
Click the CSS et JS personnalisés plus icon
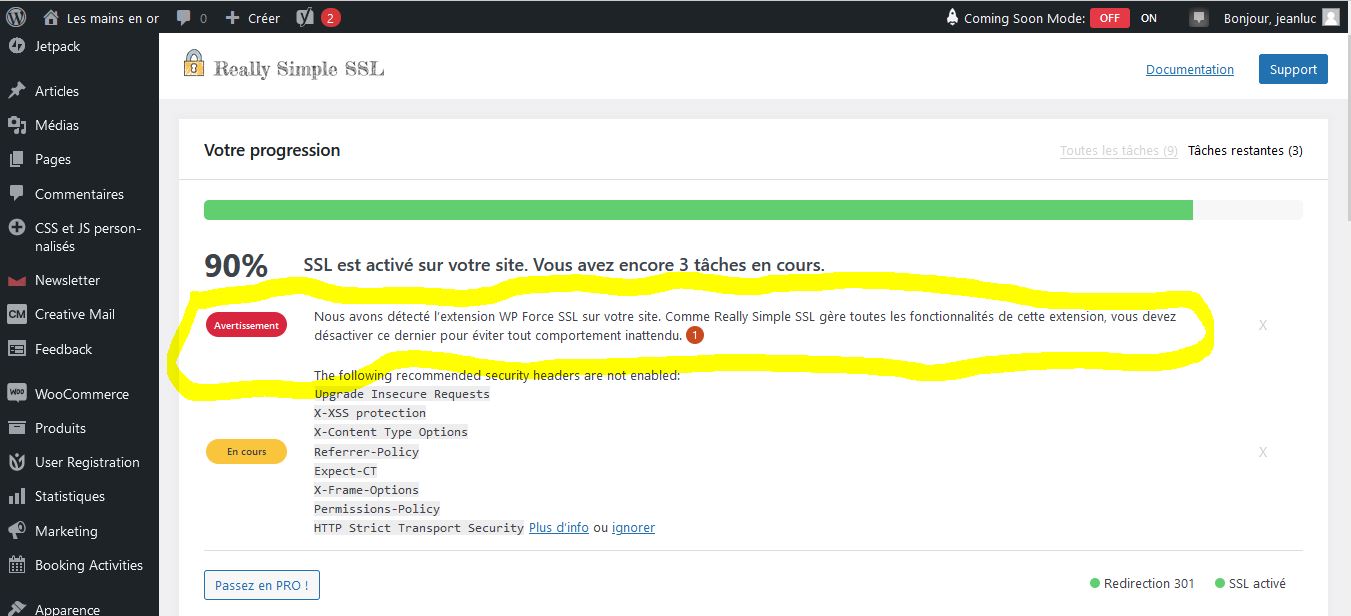[x=16, y=228]
